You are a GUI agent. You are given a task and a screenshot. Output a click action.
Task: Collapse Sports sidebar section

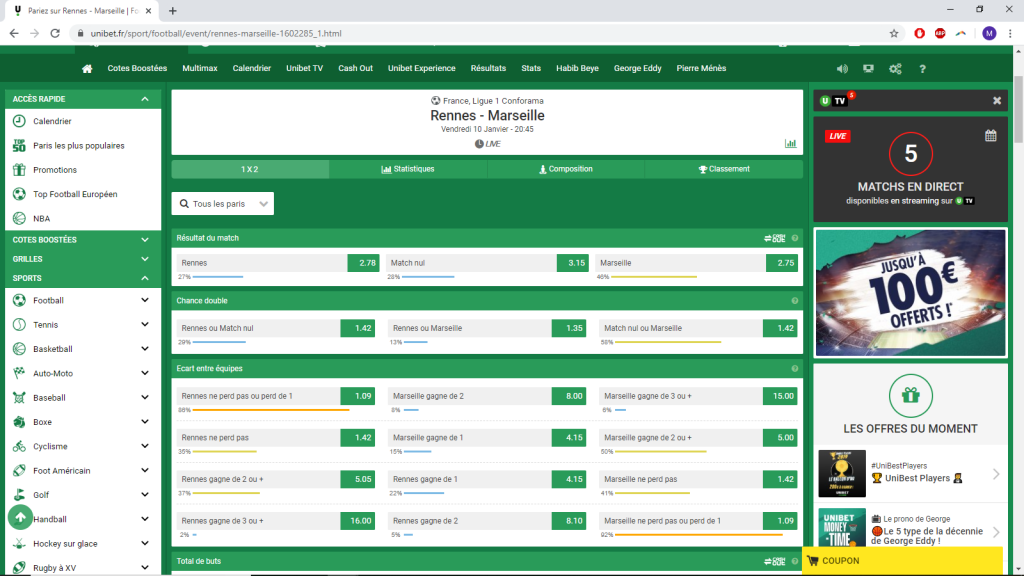pyautogui.click(x=145, y=278)
